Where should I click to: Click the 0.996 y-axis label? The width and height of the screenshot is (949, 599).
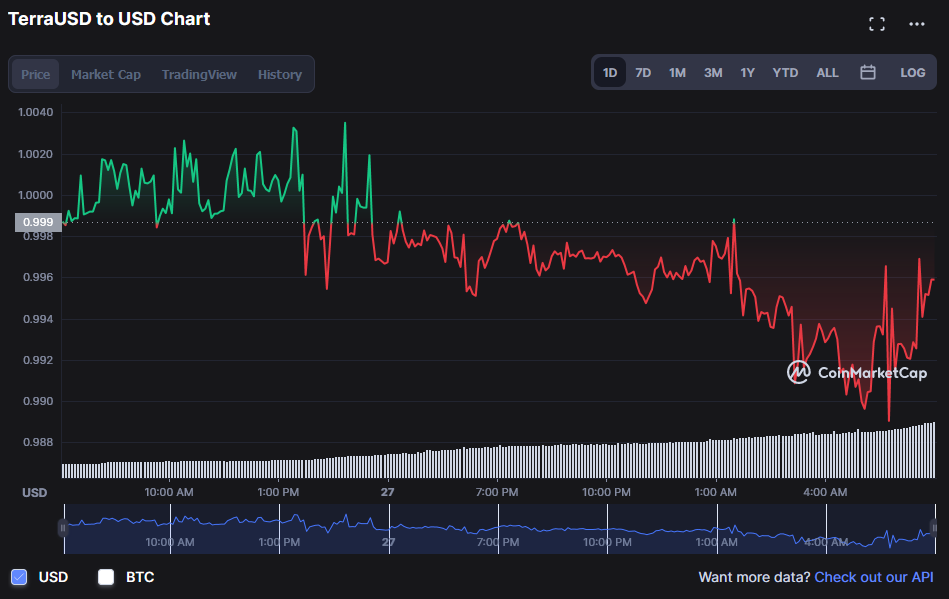click(x=38, y=277)
